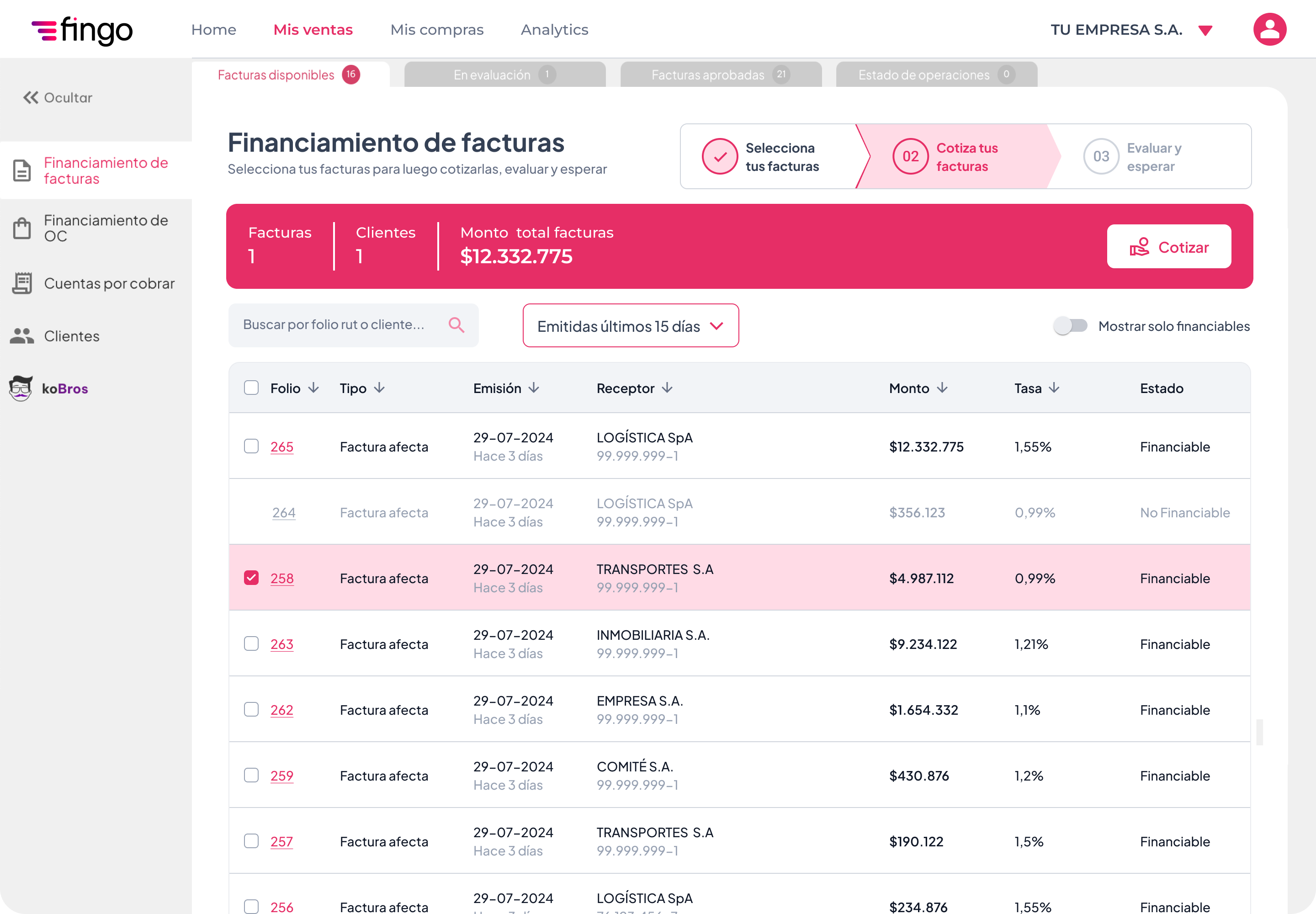Collapse sidebar with Ocultar chevrons

[31, 98]
